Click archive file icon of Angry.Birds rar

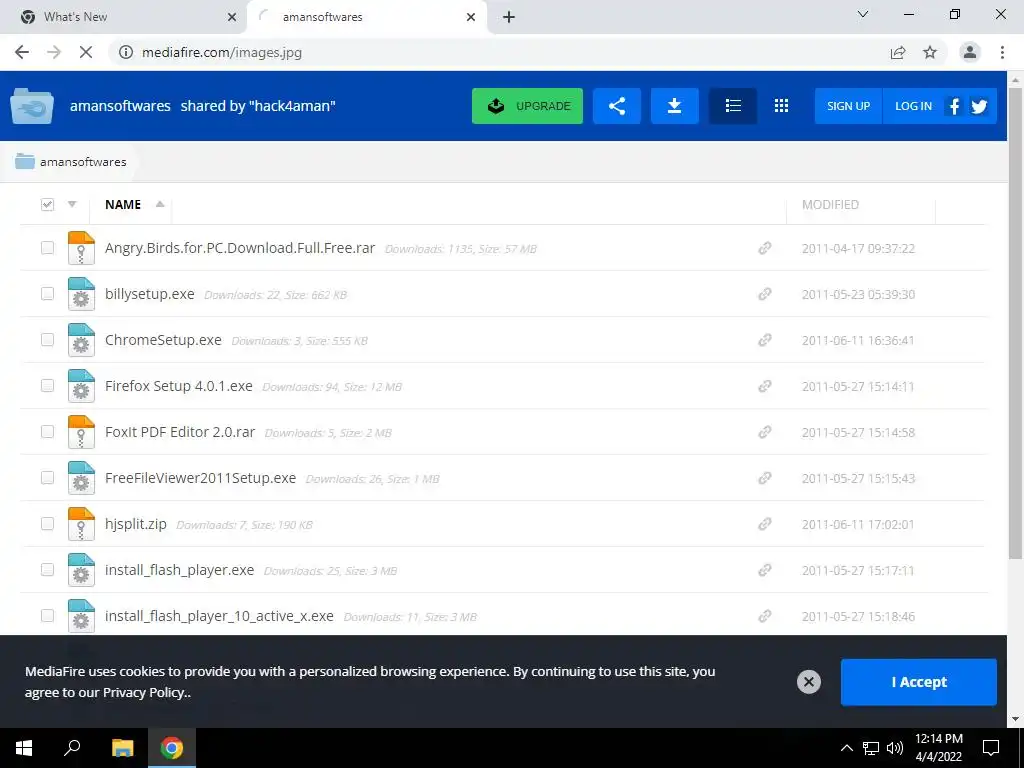[x=81, y=248]
